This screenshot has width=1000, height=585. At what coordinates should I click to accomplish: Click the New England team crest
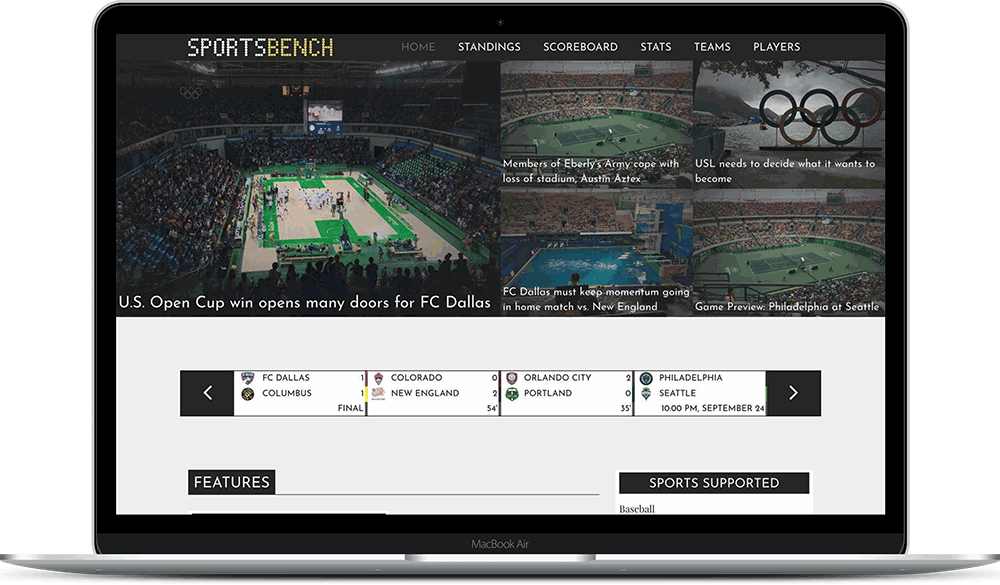(x=378, y=394)
